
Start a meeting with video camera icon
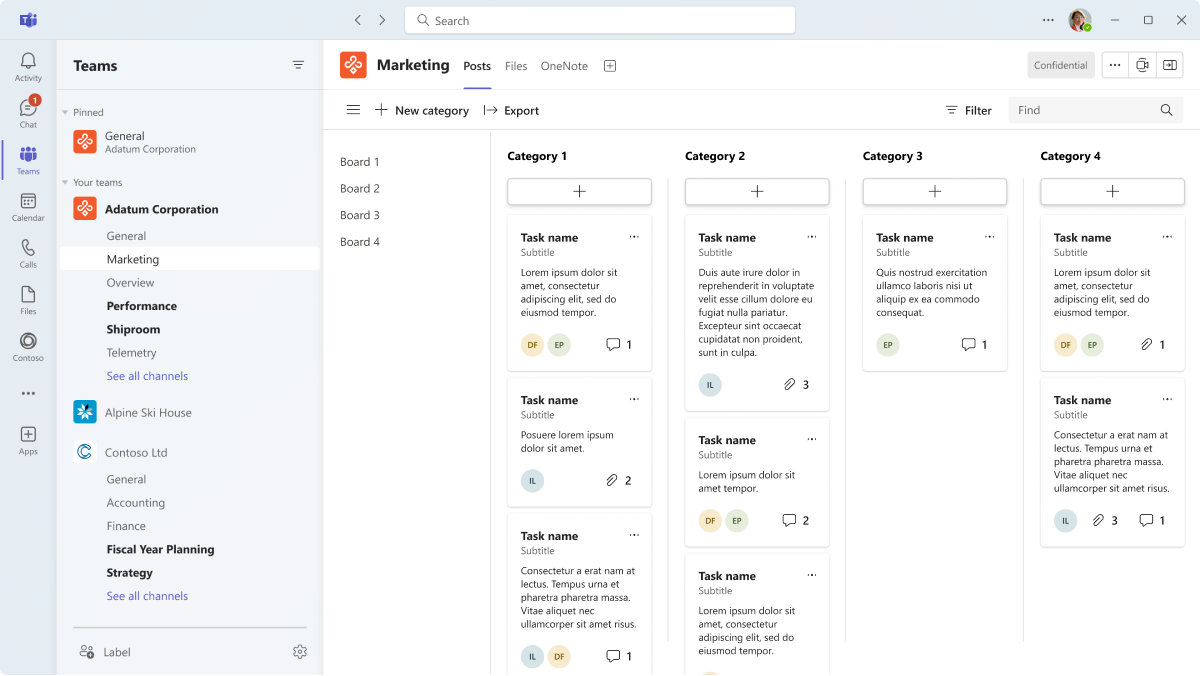pyautogui.click(x=1142, y=65)
